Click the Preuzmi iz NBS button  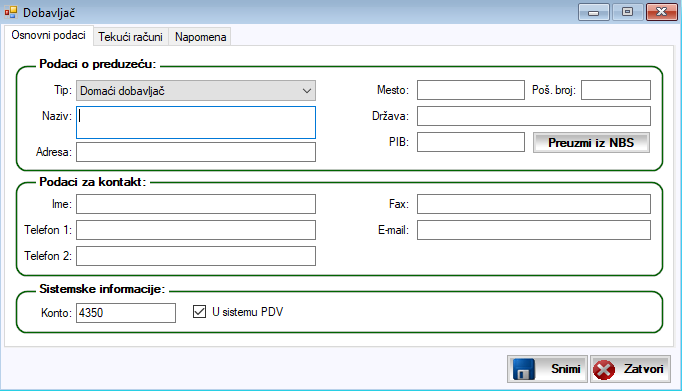coord(591,143)
